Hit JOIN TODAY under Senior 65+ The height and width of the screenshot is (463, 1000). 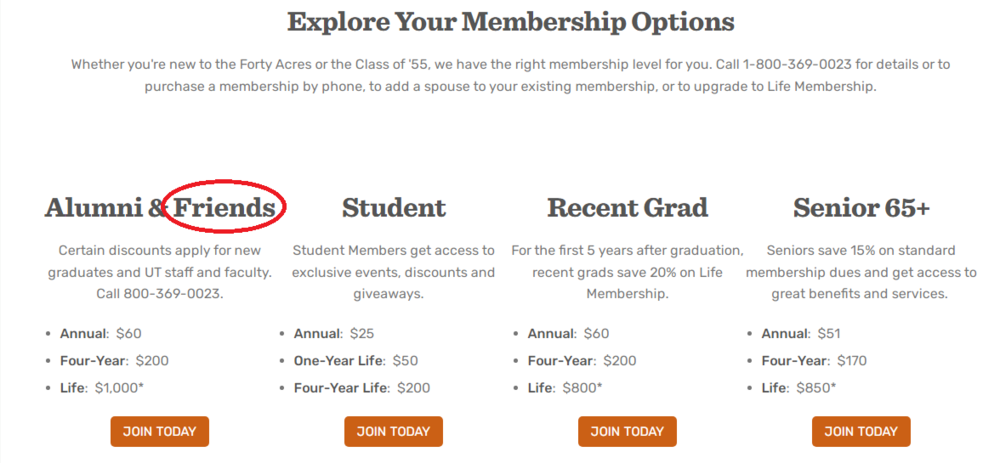pos(861,431)
